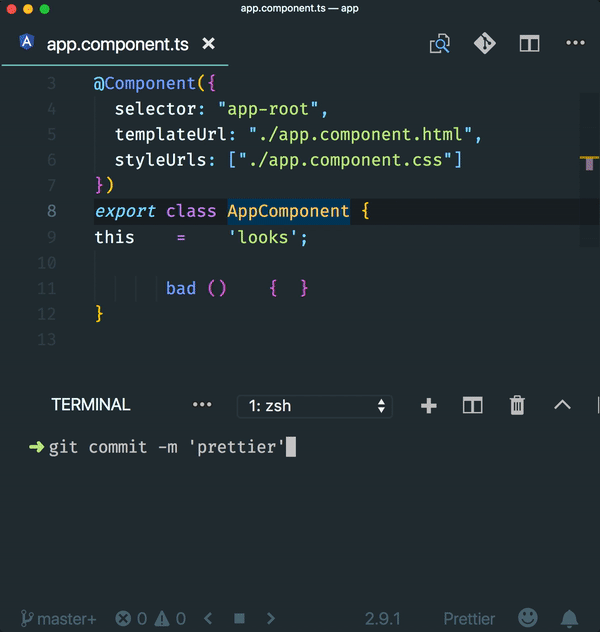Click line number 12 in the gutter
Viewport: 600px width, 632px height.
(x=46, y=314)
